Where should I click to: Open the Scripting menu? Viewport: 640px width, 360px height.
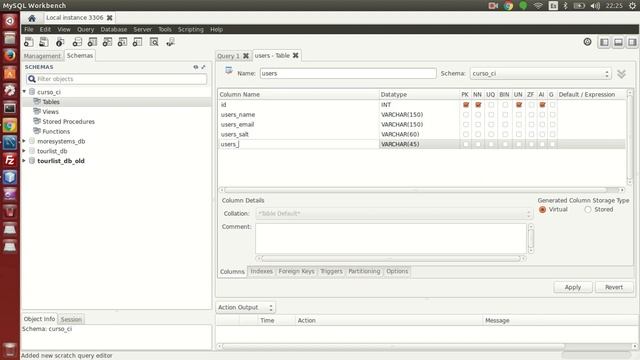click(191, 29)
